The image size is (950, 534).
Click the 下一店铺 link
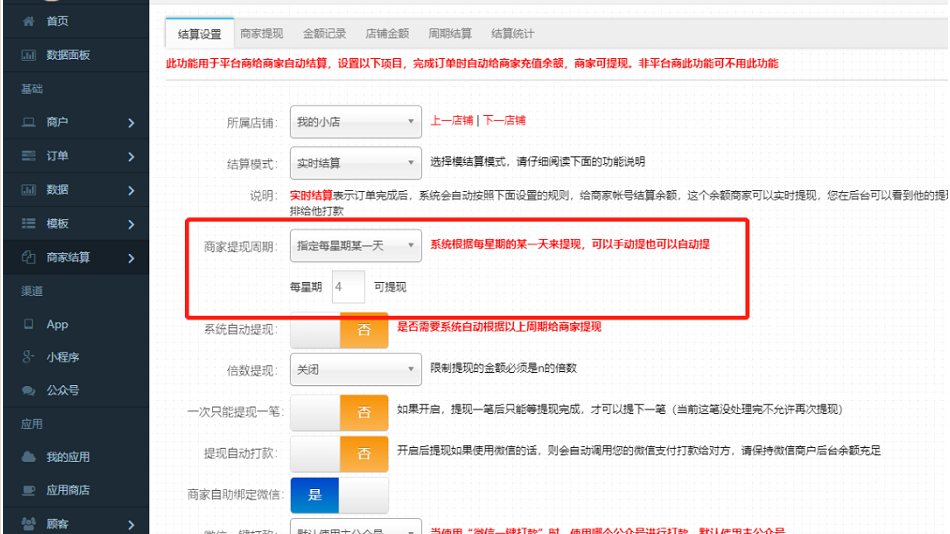[x=504, y=121]
